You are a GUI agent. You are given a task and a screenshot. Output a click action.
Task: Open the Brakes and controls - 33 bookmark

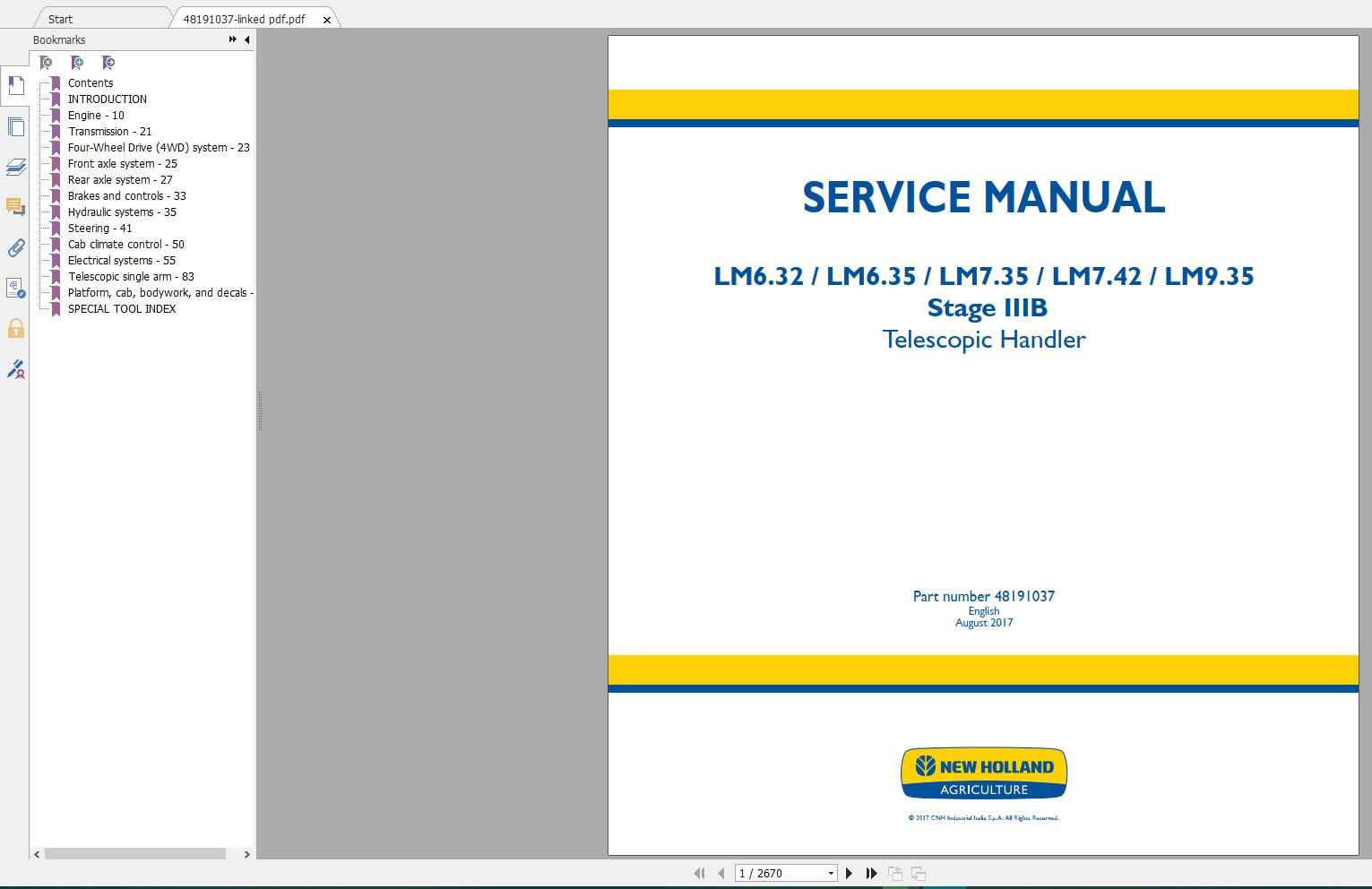click(127, 196)
